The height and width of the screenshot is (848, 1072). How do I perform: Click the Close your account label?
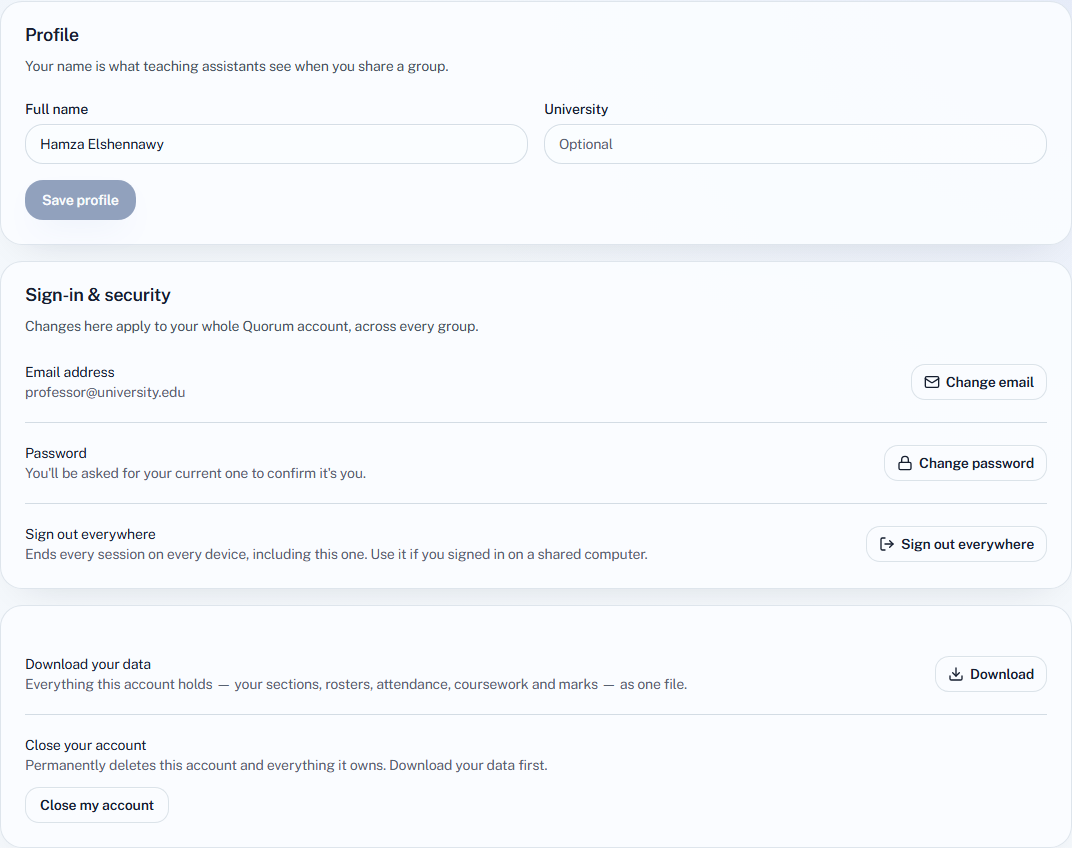[x=85, y=745]
